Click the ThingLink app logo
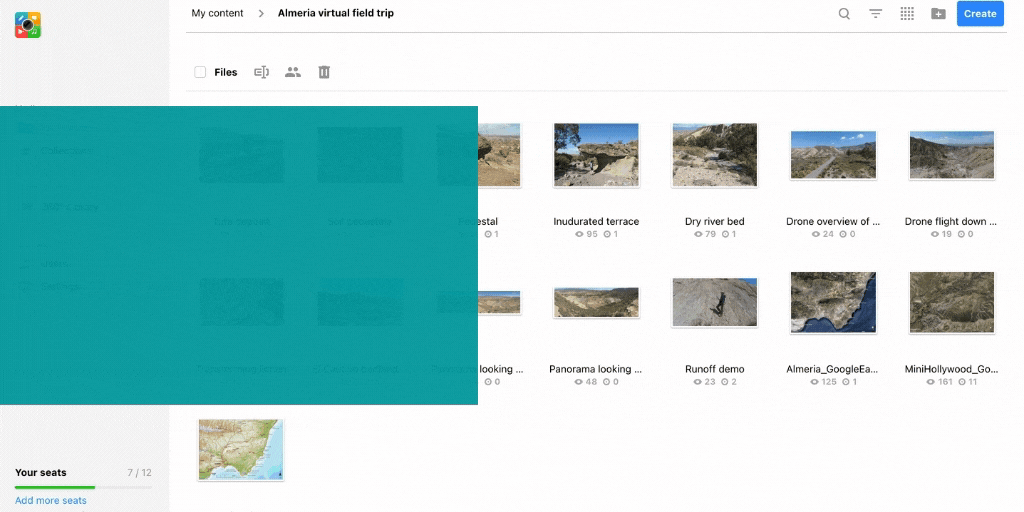This screenshot has height=512, width=1024. [x=28, y=25]
